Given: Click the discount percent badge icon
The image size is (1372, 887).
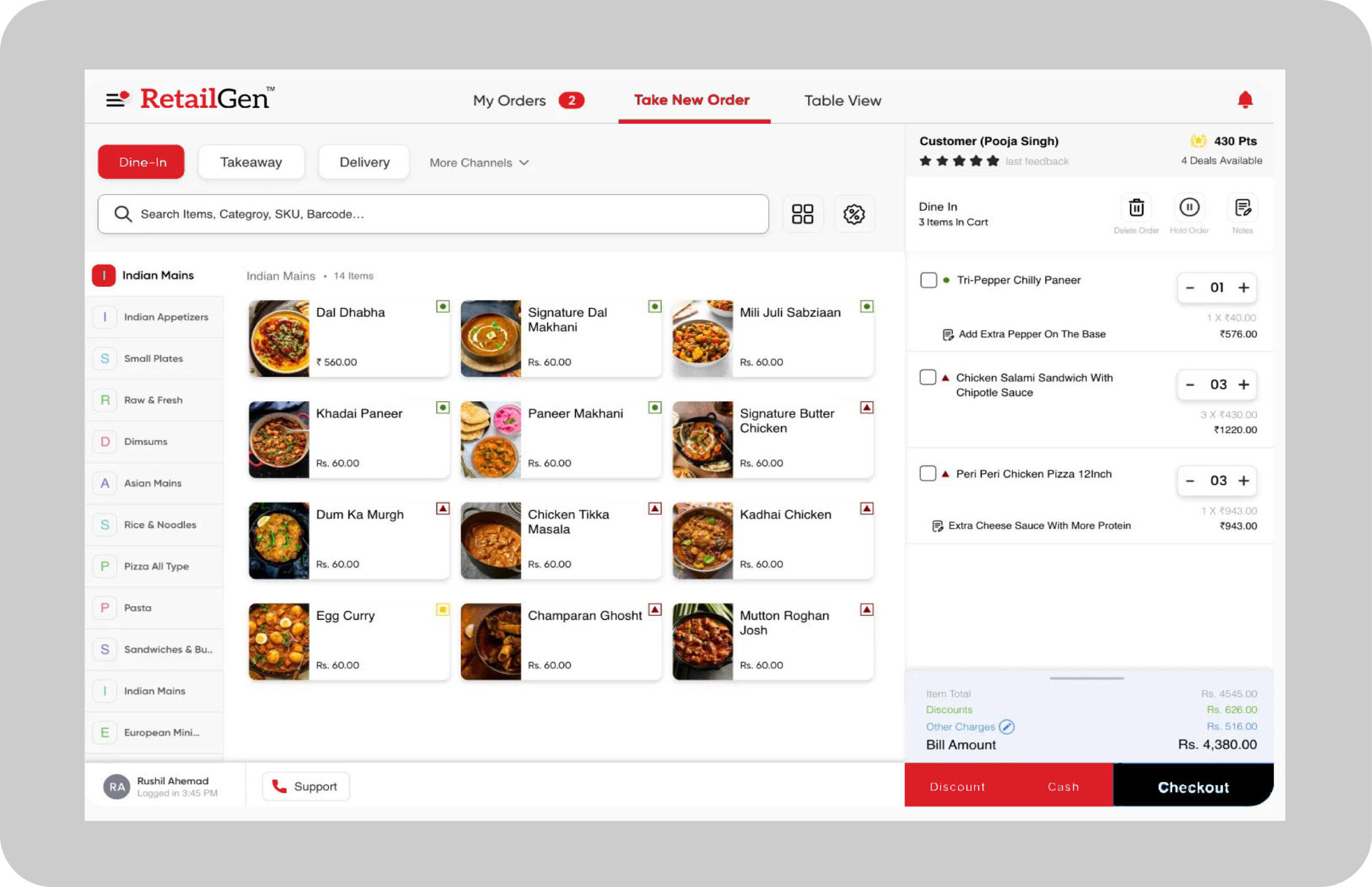Looking at the screenshot, I should pyautogui.click(x=854, y=214).
